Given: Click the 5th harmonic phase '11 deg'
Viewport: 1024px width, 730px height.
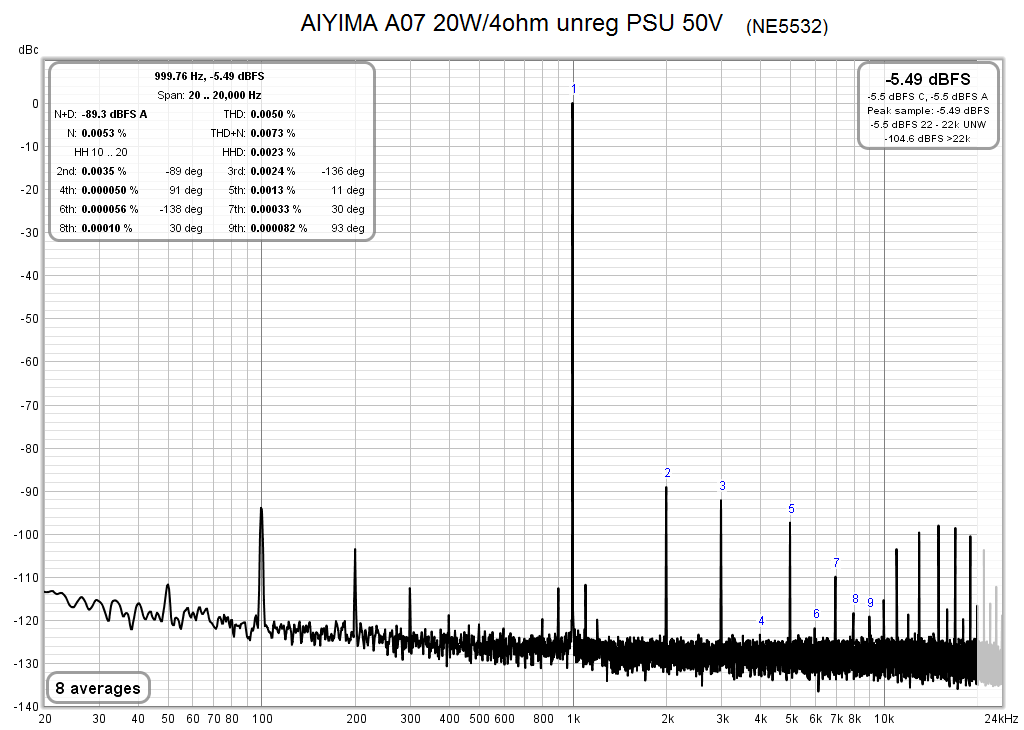Looking at the screenshot, I should point(347,190).
